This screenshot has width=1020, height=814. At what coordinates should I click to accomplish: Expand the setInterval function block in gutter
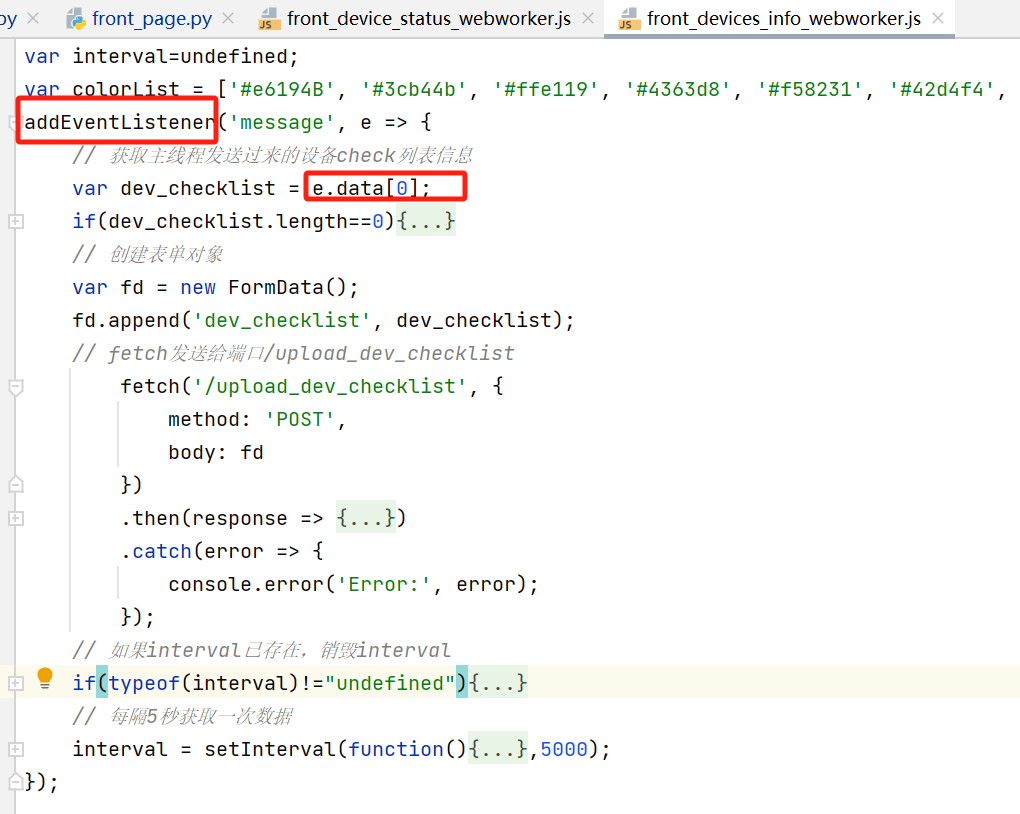[x=16, y=749]
